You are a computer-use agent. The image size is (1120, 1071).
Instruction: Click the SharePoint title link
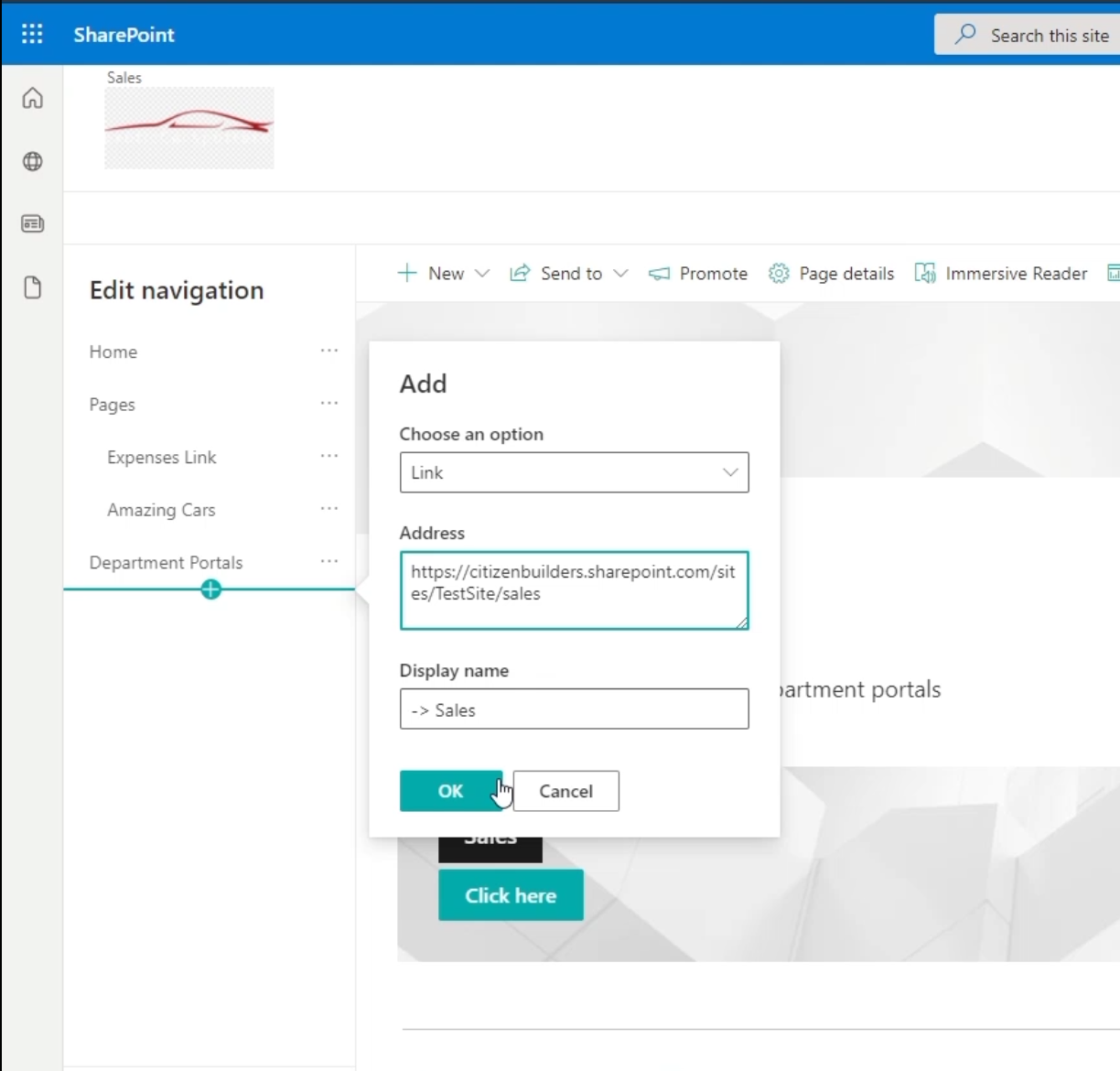(x=124, y=35)
